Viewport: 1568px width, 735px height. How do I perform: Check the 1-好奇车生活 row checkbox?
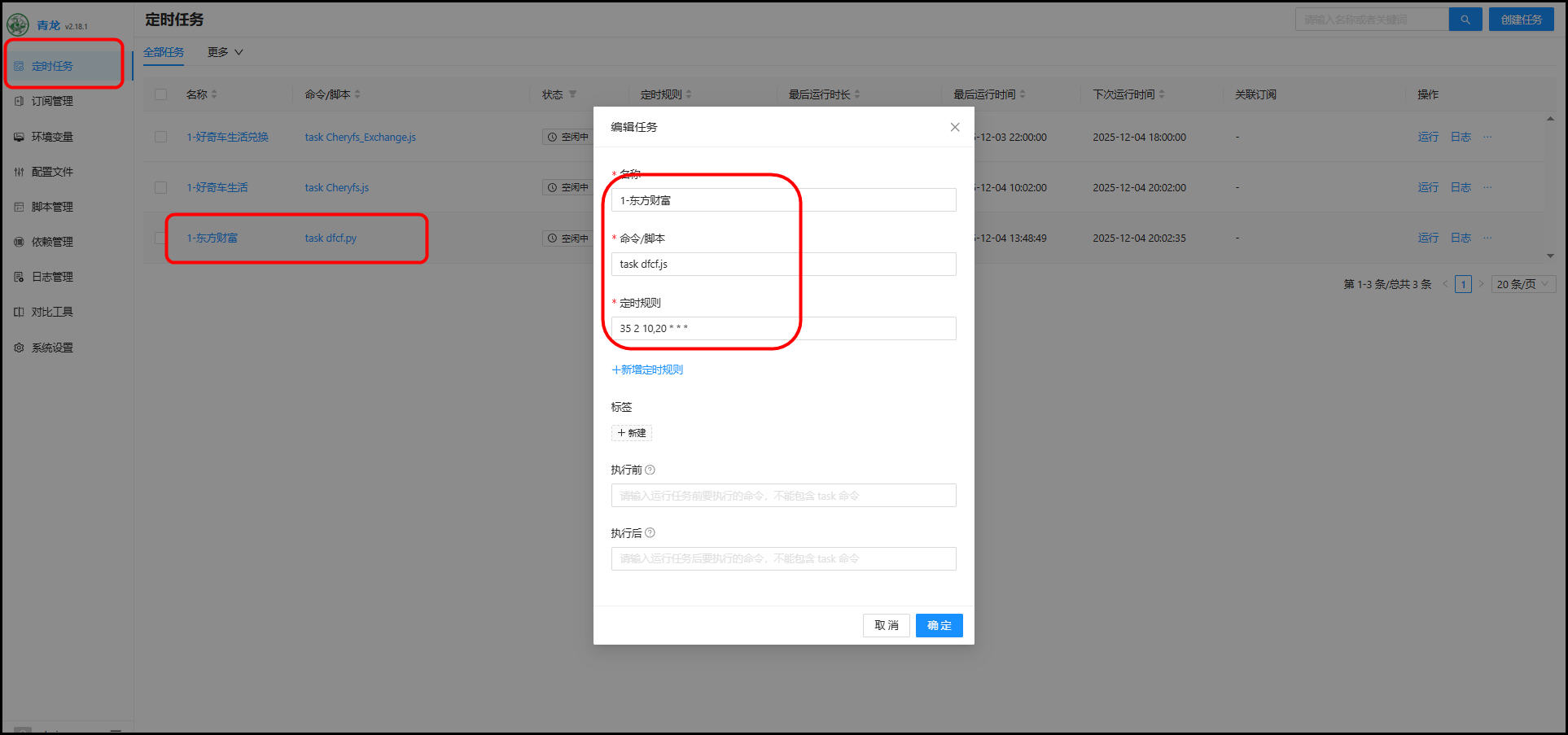pos(161,187)
